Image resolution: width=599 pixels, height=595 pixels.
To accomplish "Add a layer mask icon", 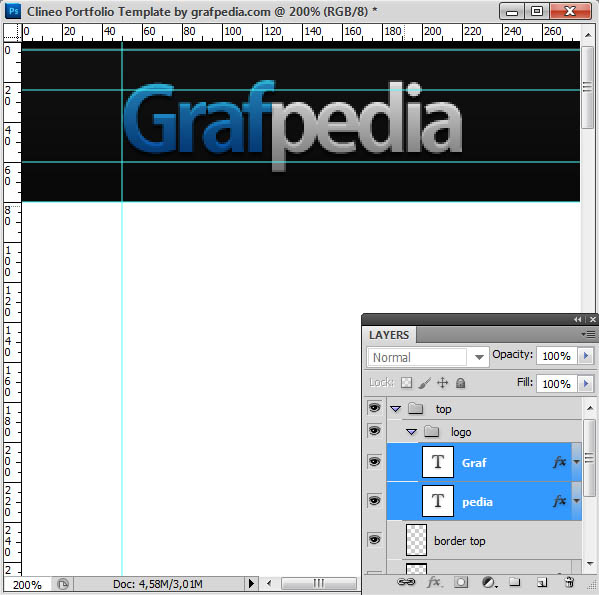I will pyautogui.click(x=461, y=582).
